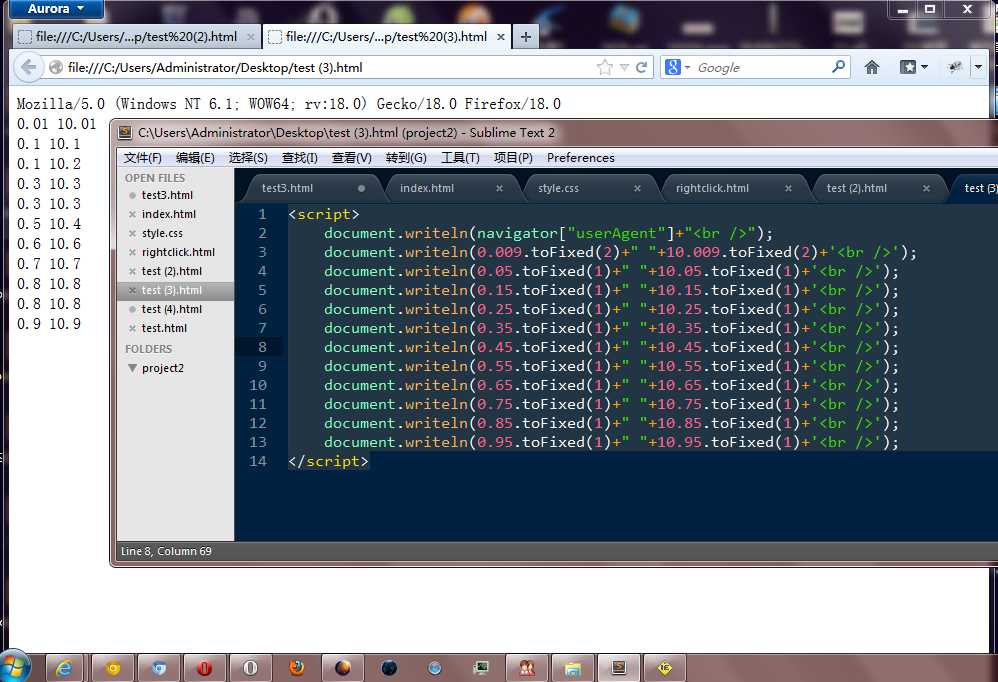Open the 工具(T) menu
The width and height of the screenshot is (998, 682).
coord(460,158)
